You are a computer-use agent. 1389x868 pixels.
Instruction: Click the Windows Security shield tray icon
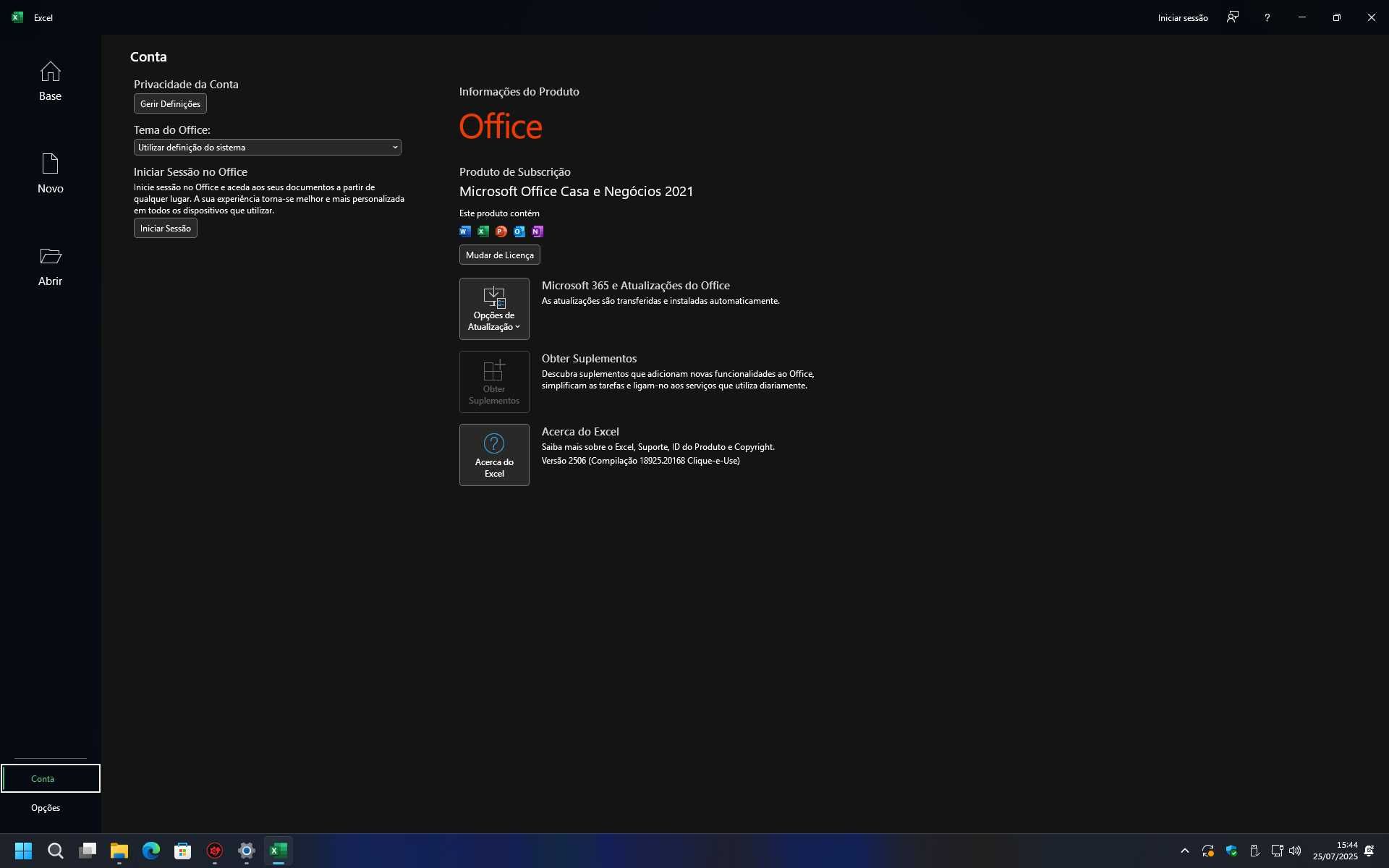(1231, 851)
